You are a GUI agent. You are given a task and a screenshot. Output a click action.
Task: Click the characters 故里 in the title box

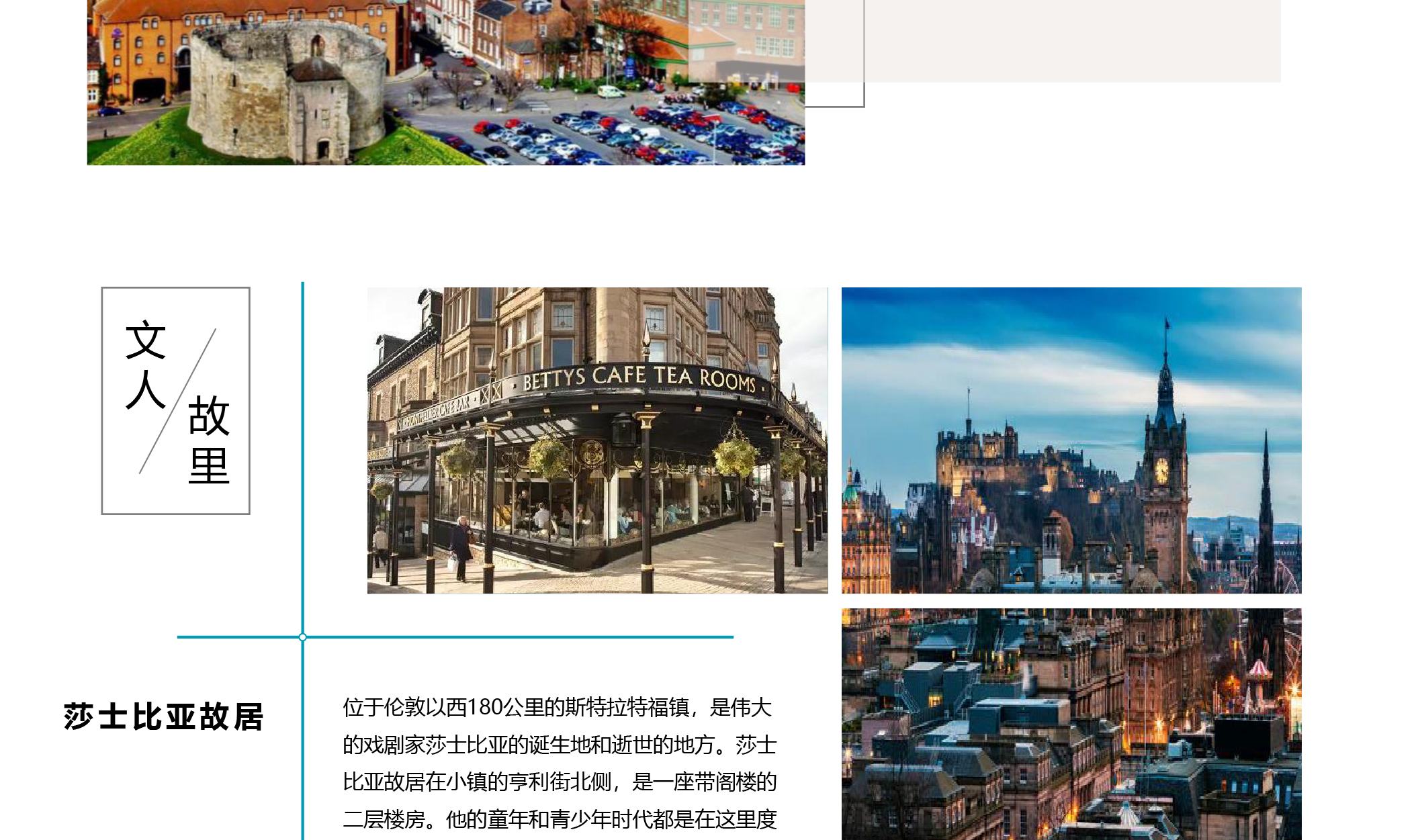209,440
